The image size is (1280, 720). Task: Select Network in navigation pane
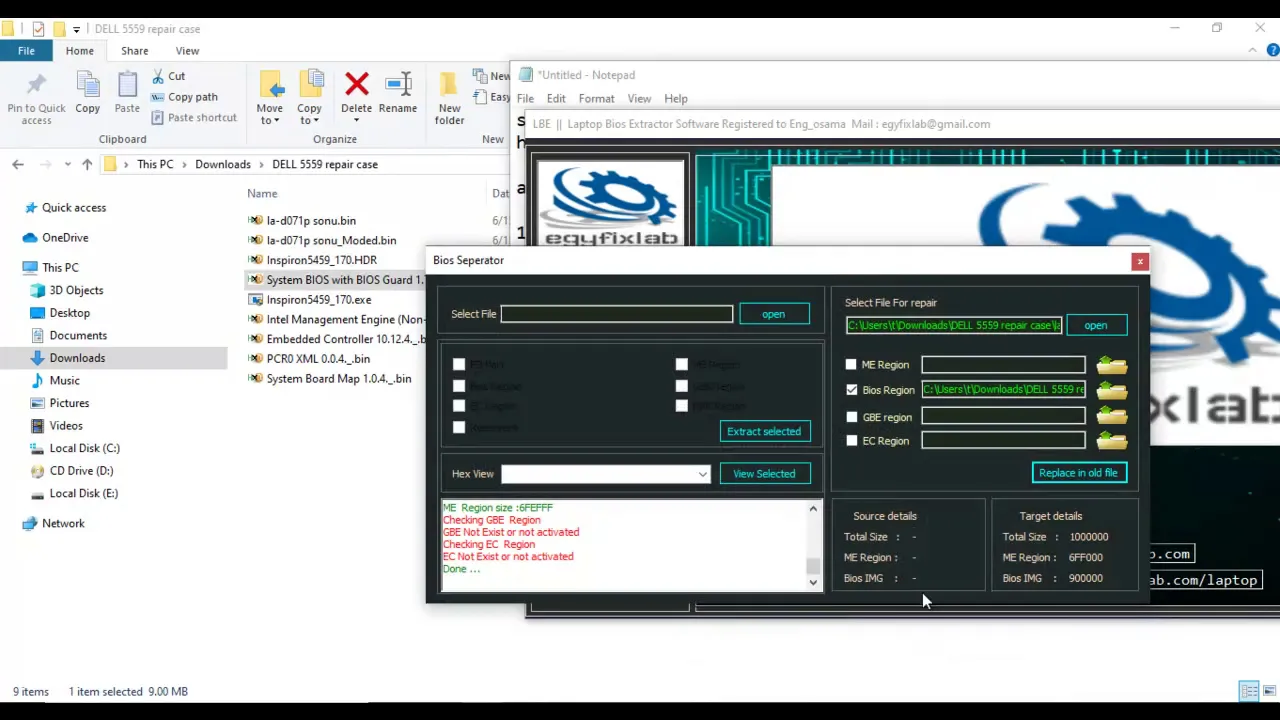63,523
